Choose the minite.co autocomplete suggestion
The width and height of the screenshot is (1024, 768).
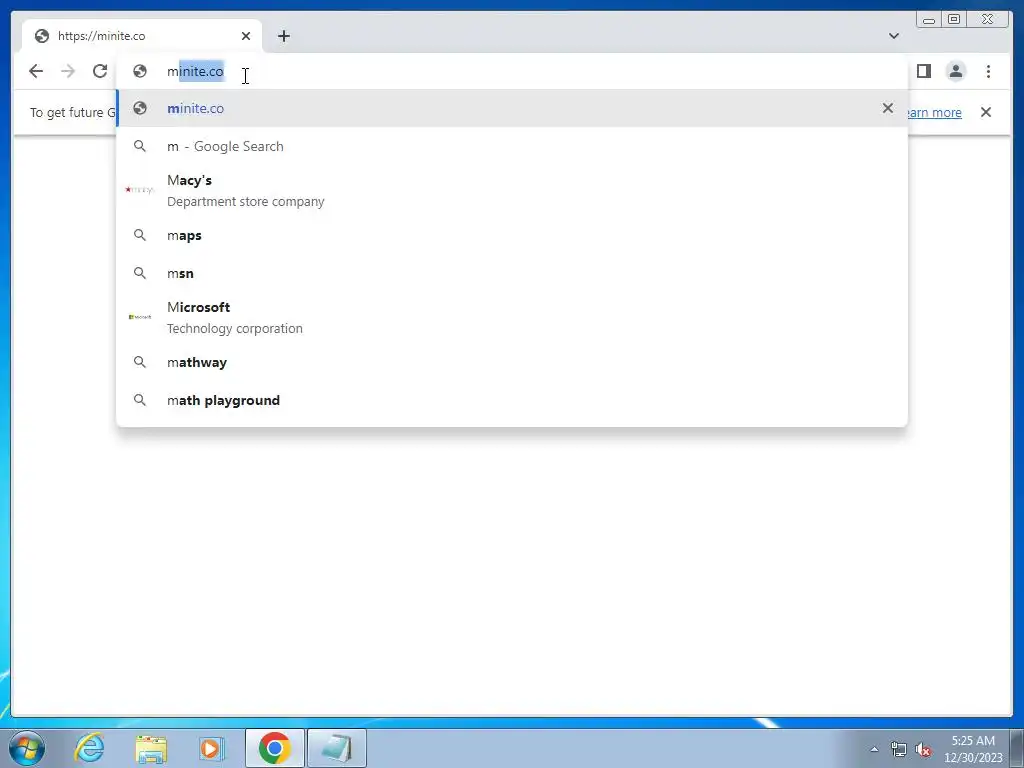pos(512,108)
